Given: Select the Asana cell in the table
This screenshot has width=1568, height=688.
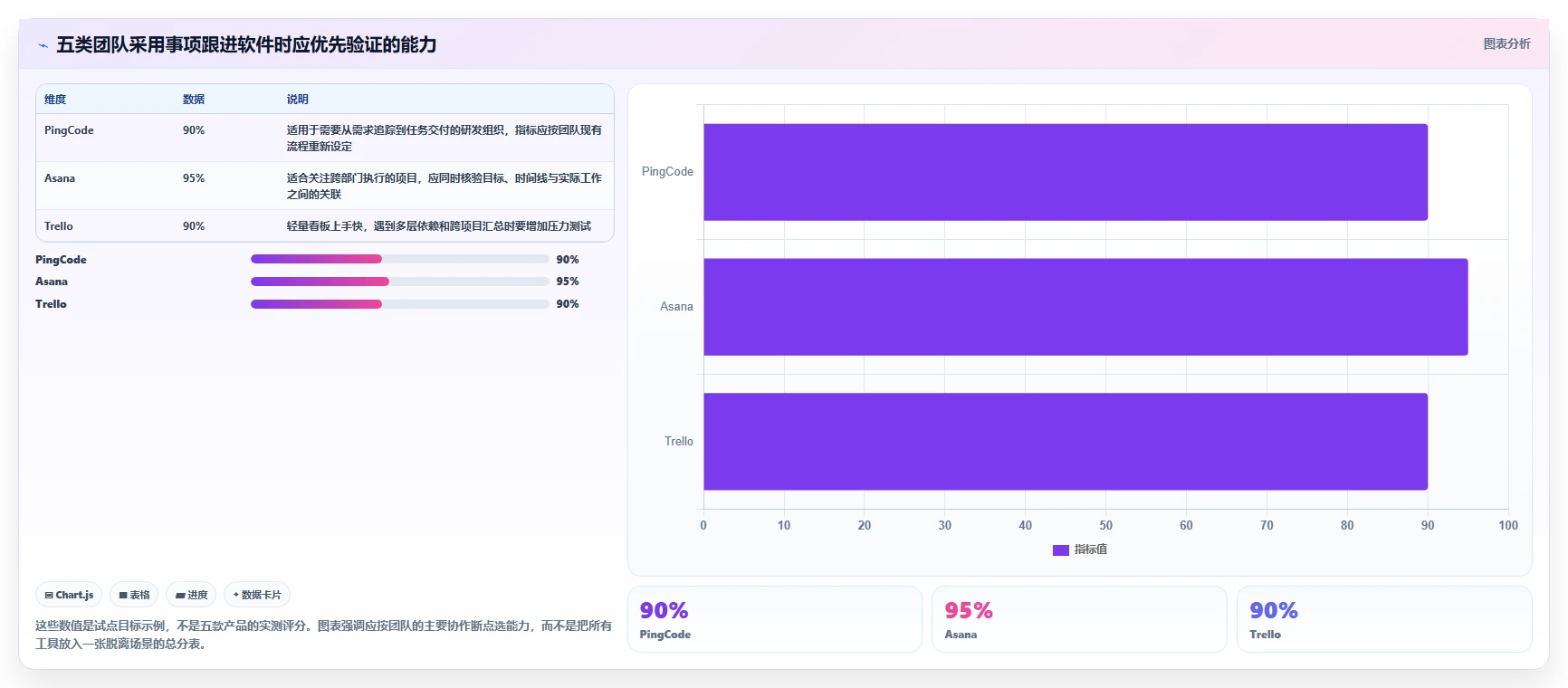Looking at the screenshot, I should [x=60, y=178].
